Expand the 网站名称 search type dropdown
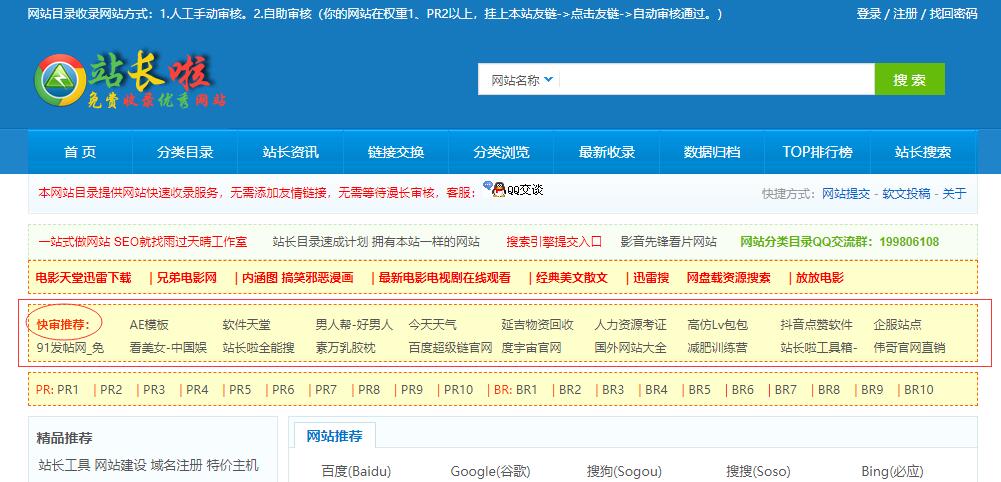This screenshot has width=1001, height=482. click(521, 80)
